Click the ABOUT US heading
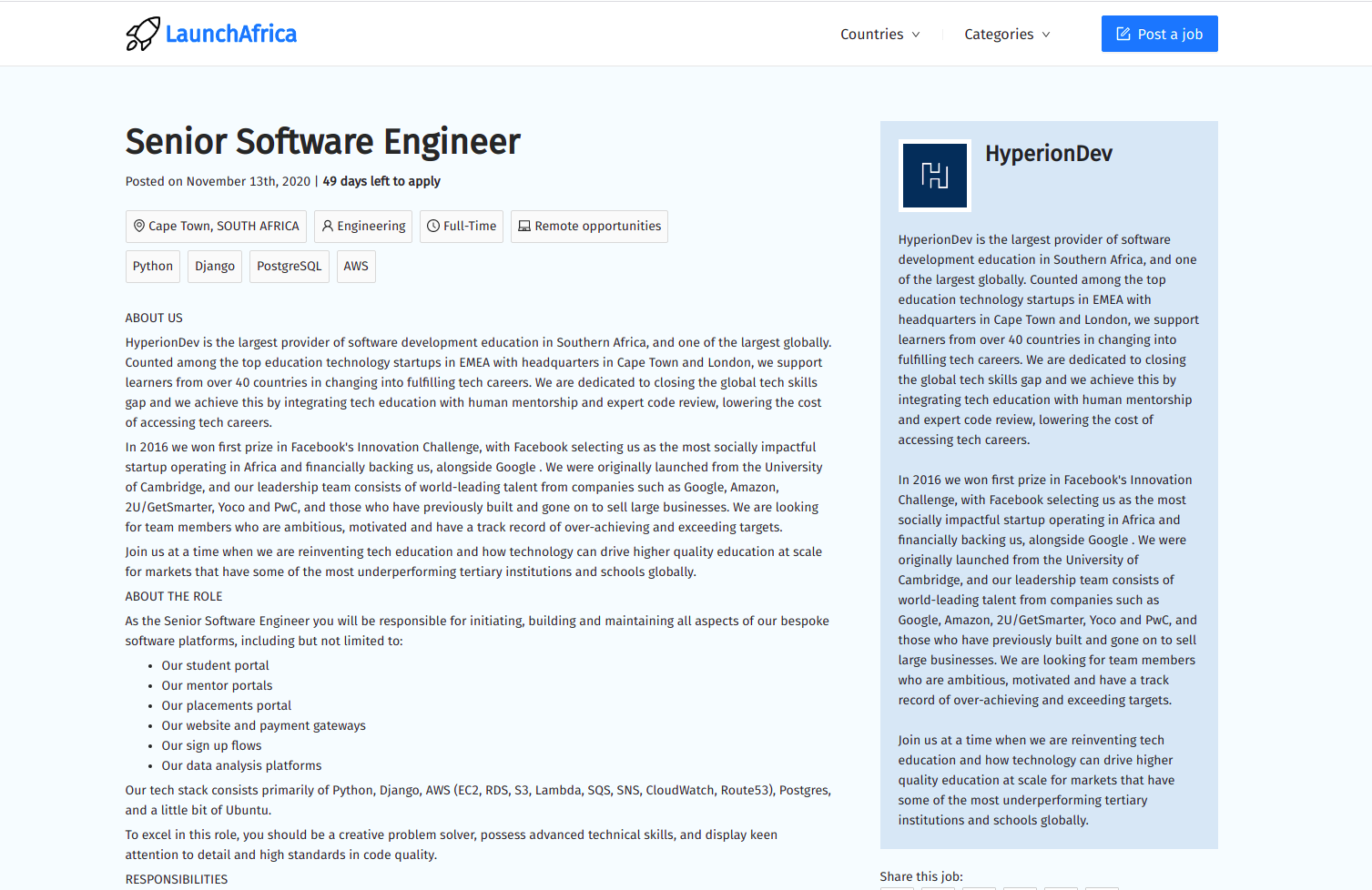The width and height of the screenshot is (1372, 890). (154, 318)
